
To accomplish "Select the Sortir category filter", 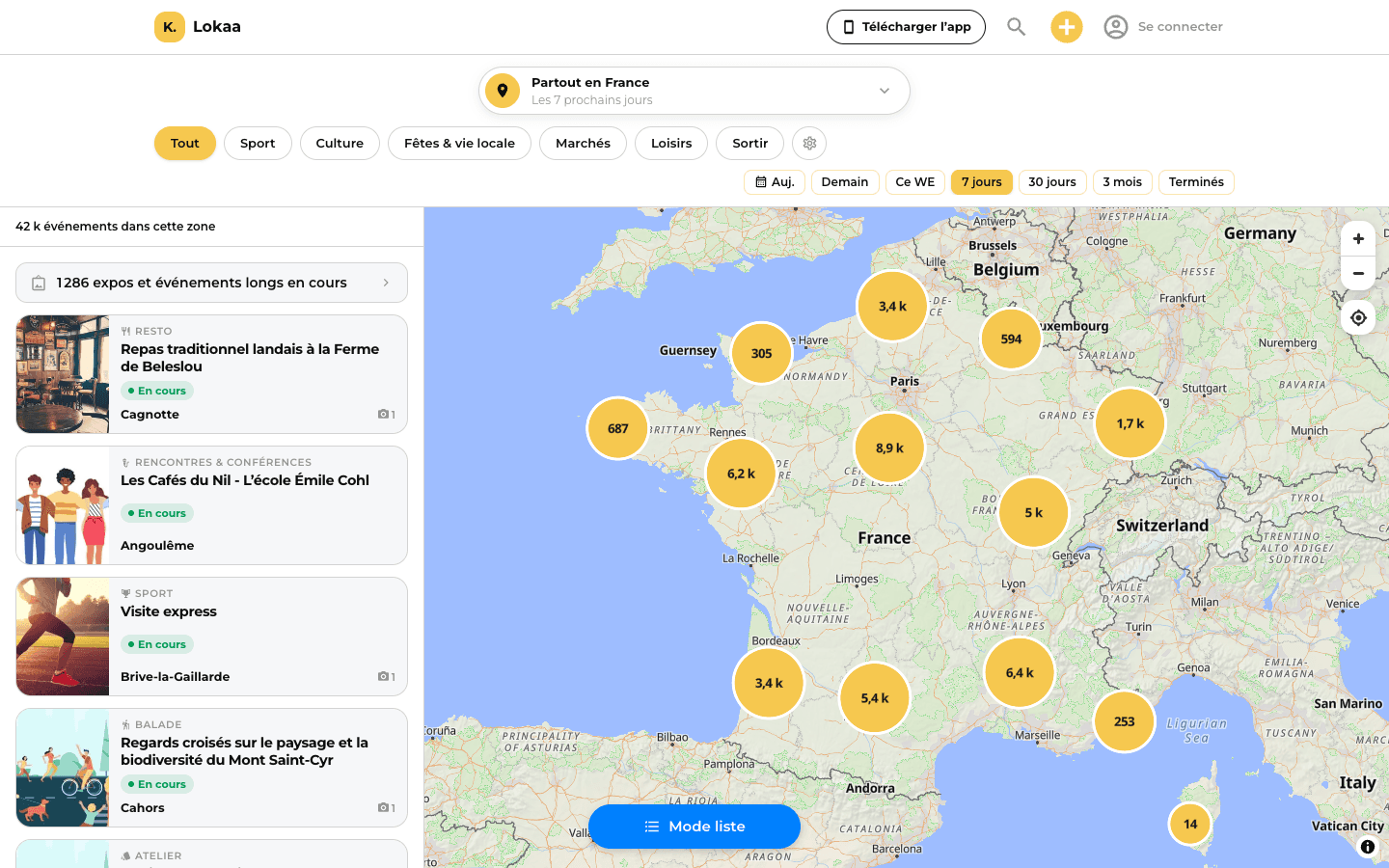I will coord(749,144).
